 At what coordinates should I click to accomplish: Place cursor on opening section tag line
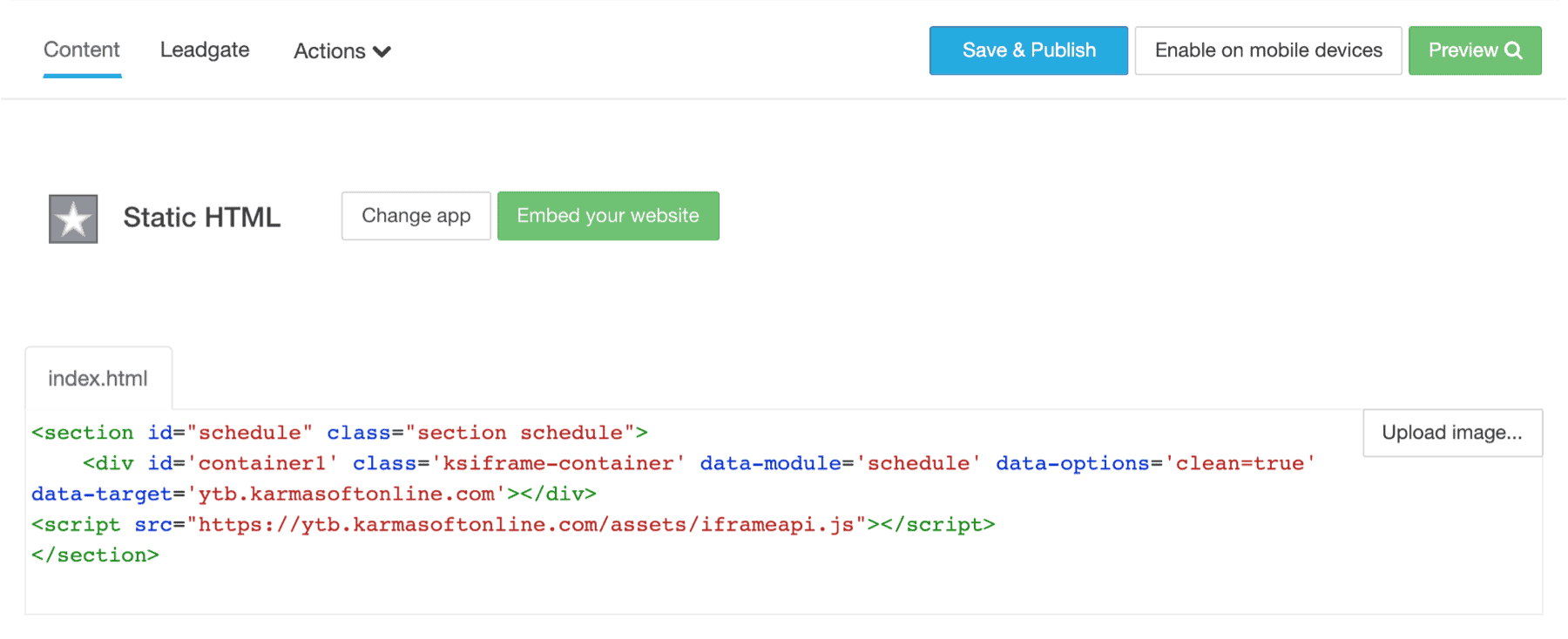point(340,433)
